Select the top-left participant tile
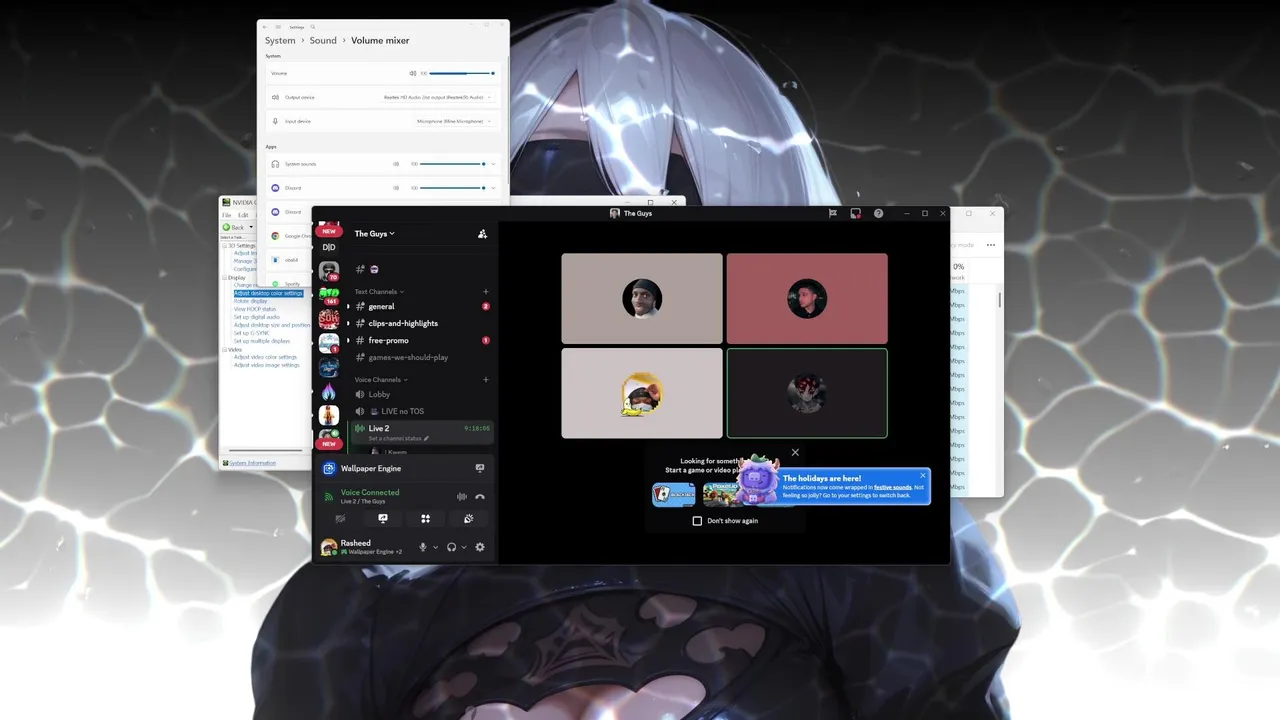 642,298
